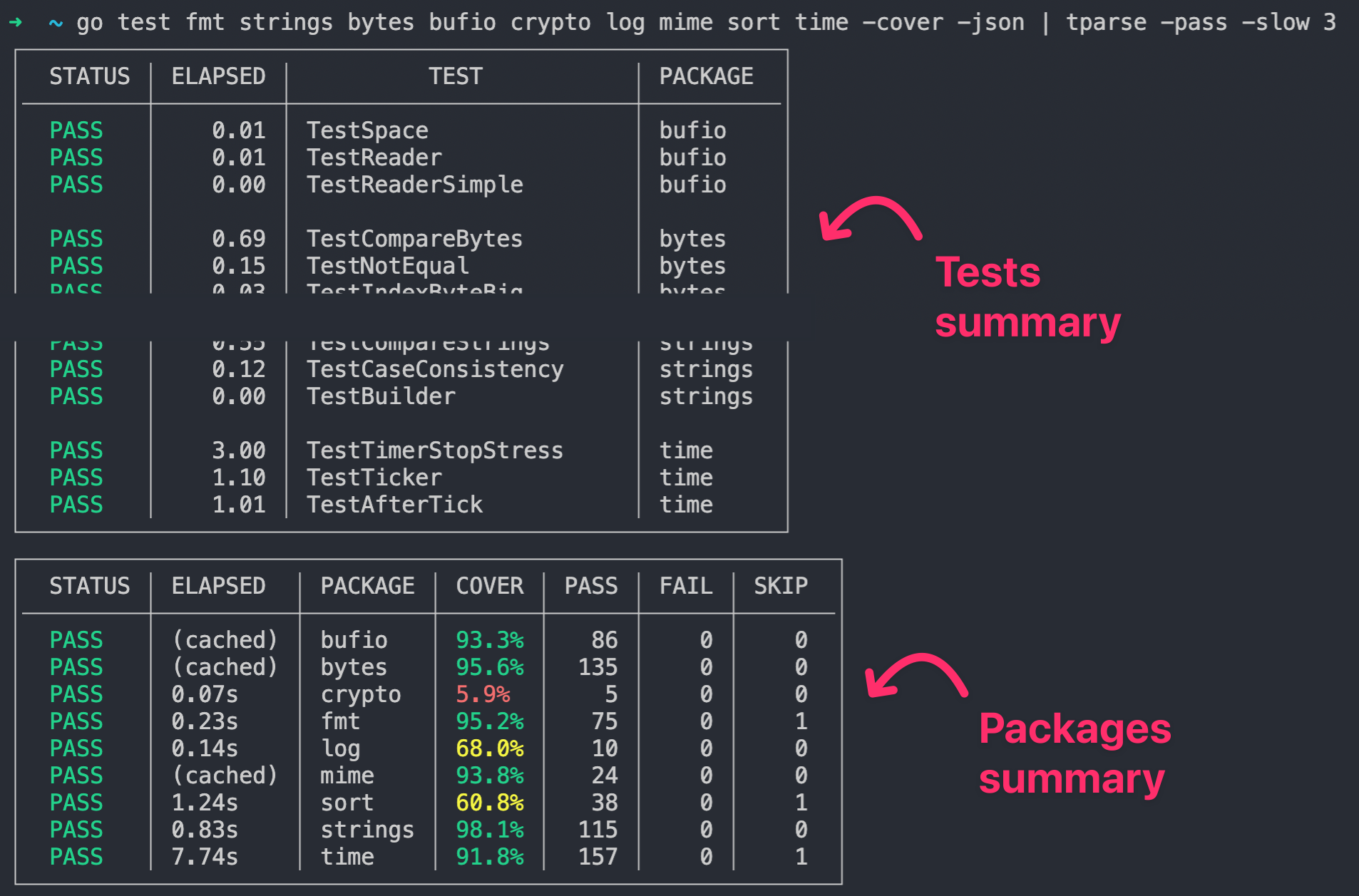Click the red 5.9% crypto coverage value
This screenshot has height=896, width=1359.
click(x=483, y=694)
